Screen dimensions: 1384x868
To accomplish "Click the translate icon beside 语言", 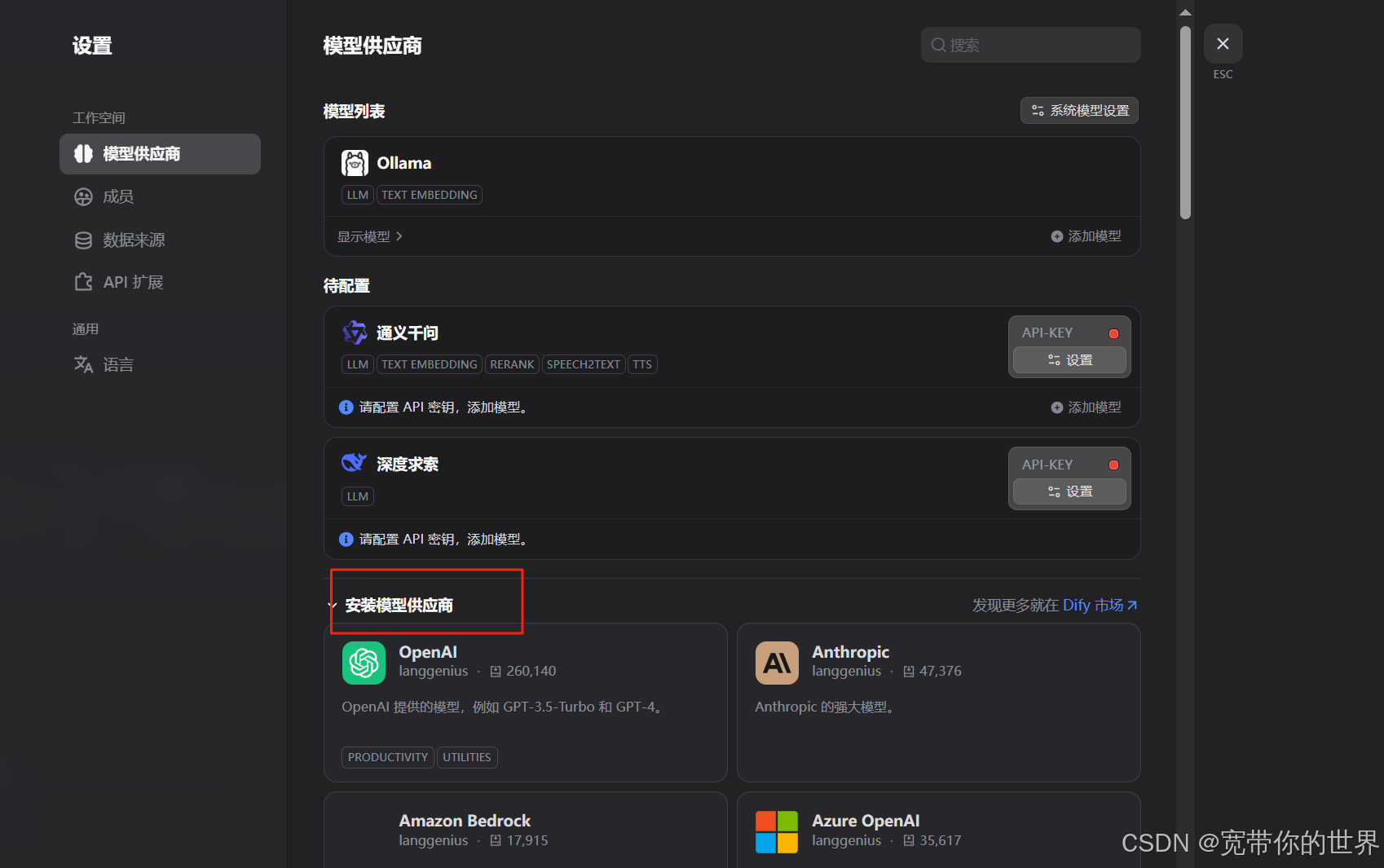I will point(83,364).
